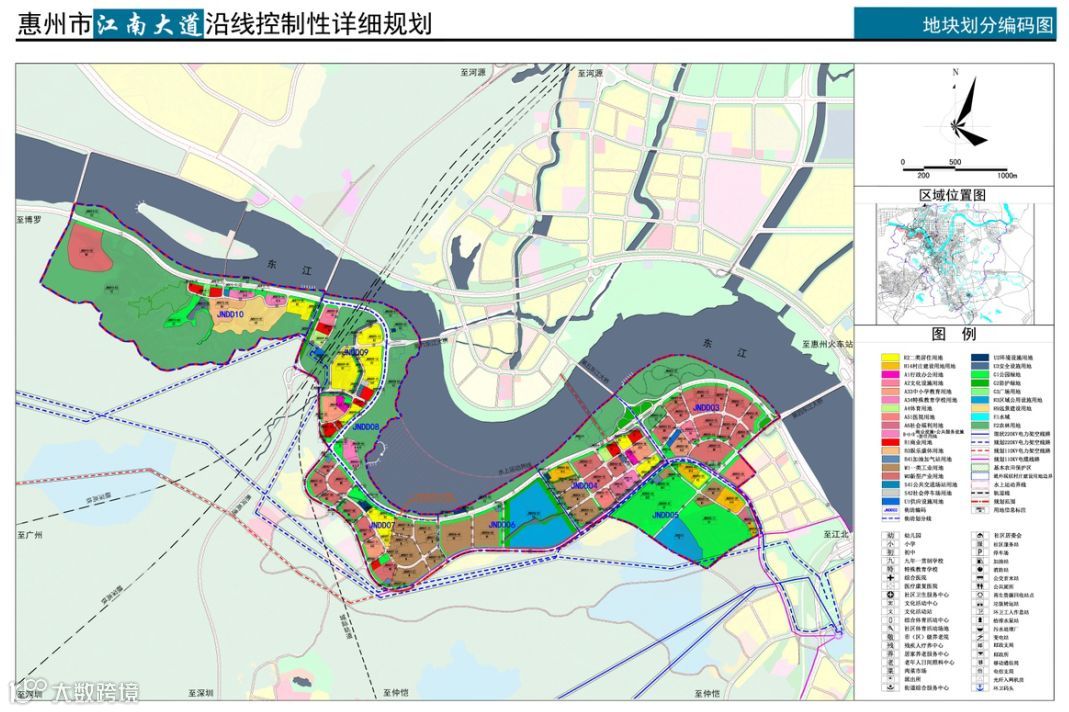This screenshot has width=1069, height=712.
Task: Click the JND009 parcel code on map
Action: (x=356, y=352)
